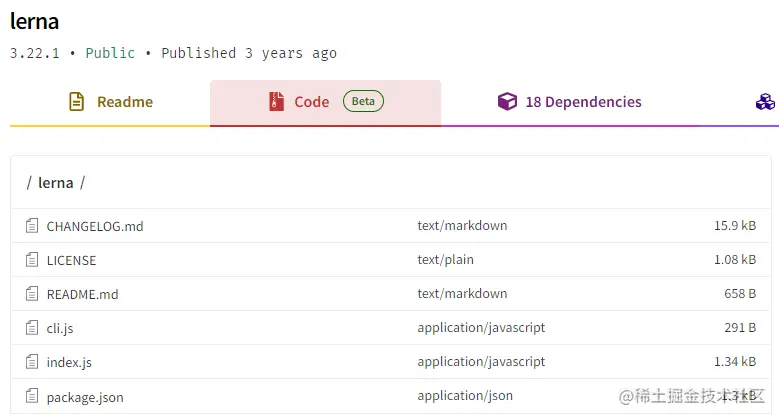
Task: Click the file icon beside cli.js
Action: pos(32,328)
